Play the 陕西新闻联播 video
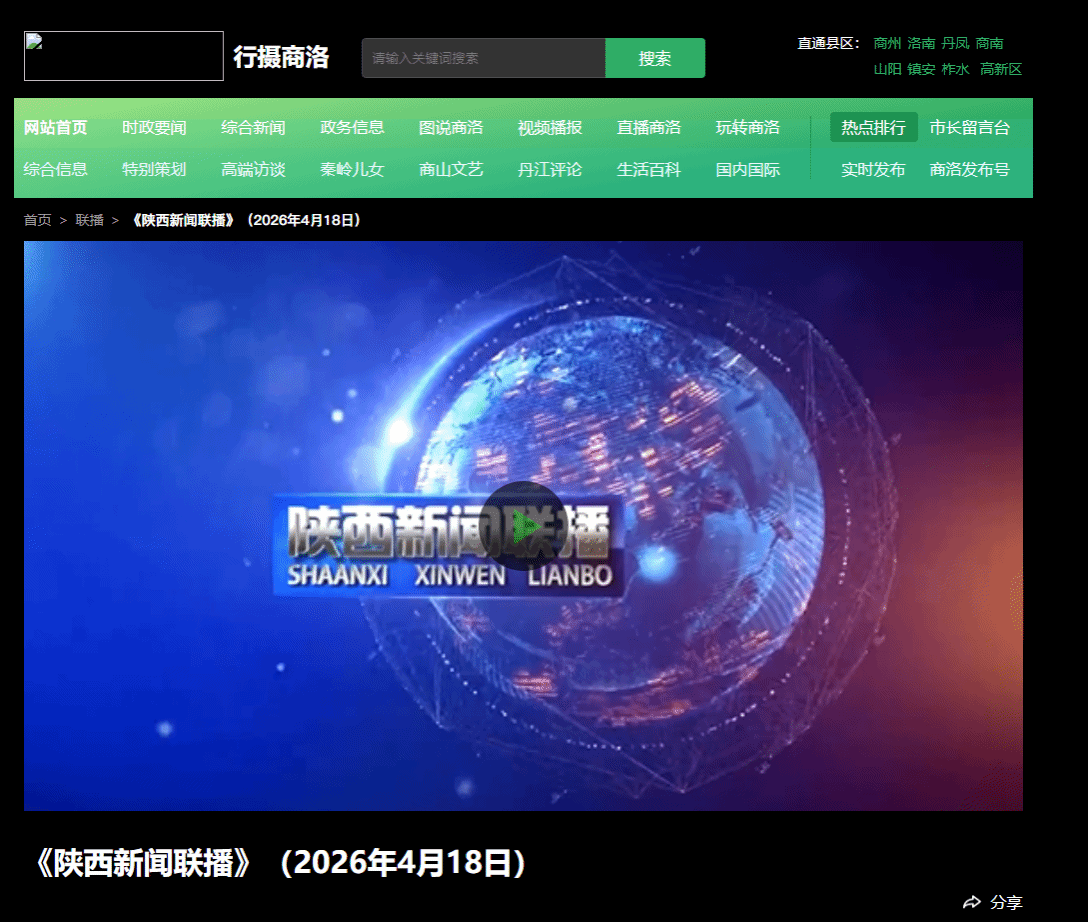1088x922 pixels. click(x=522, y=526)
